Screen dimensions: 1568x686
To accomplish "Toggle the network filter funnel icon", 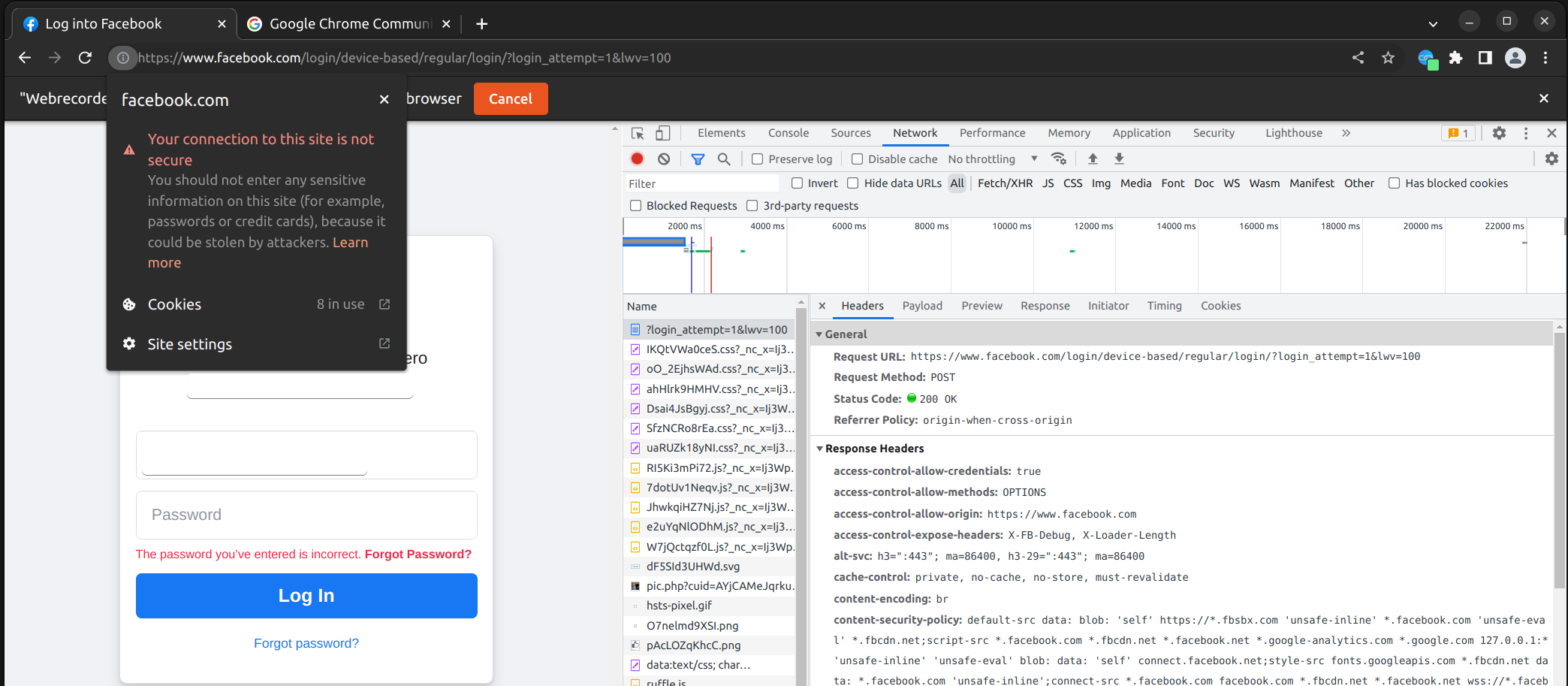I will point(698,159).
